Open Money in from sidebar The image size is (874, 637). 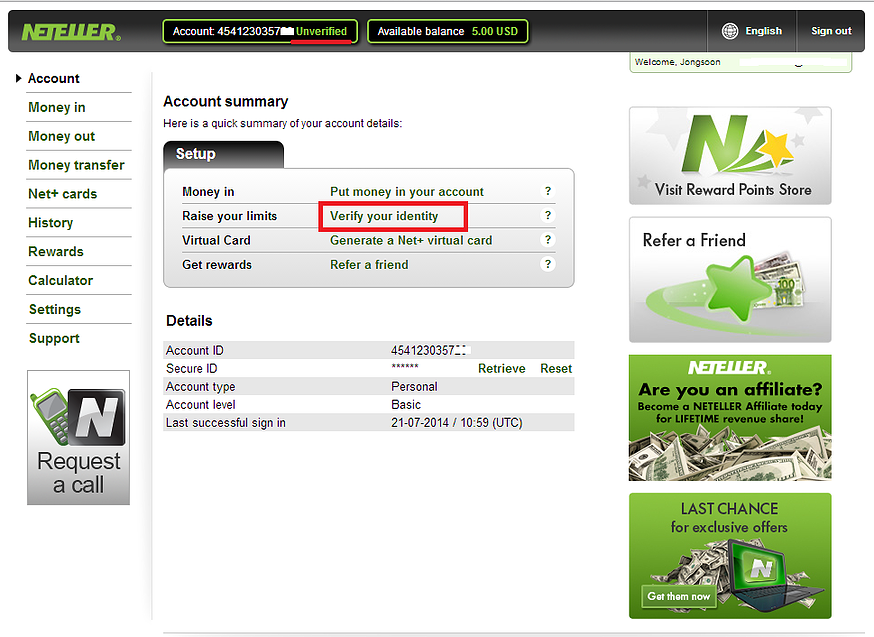57,108
